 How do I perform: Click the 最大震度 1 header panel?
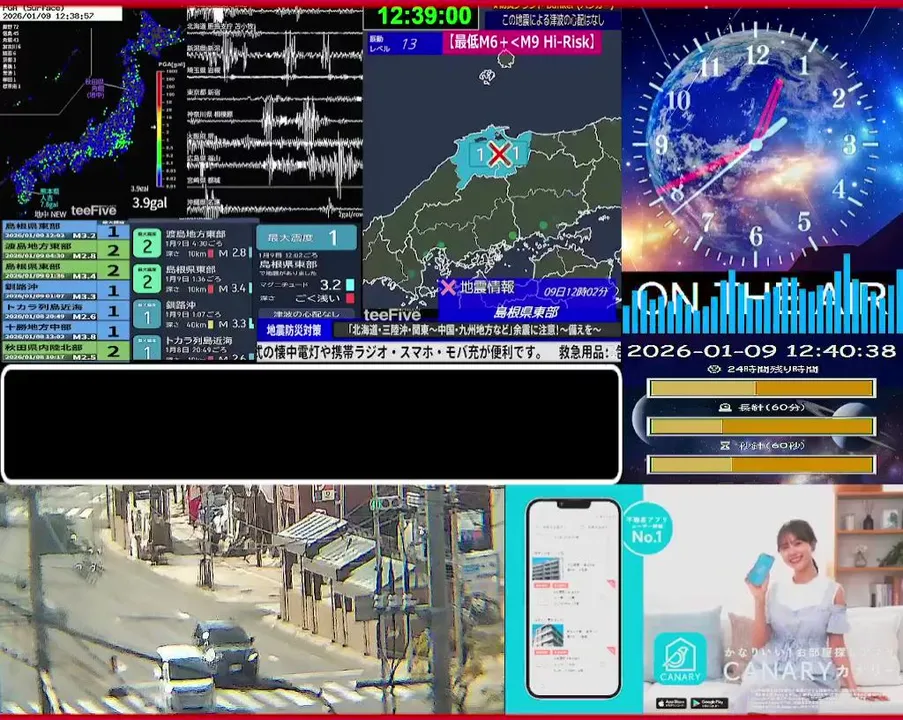pyautogui.click(x=306, y=237)
